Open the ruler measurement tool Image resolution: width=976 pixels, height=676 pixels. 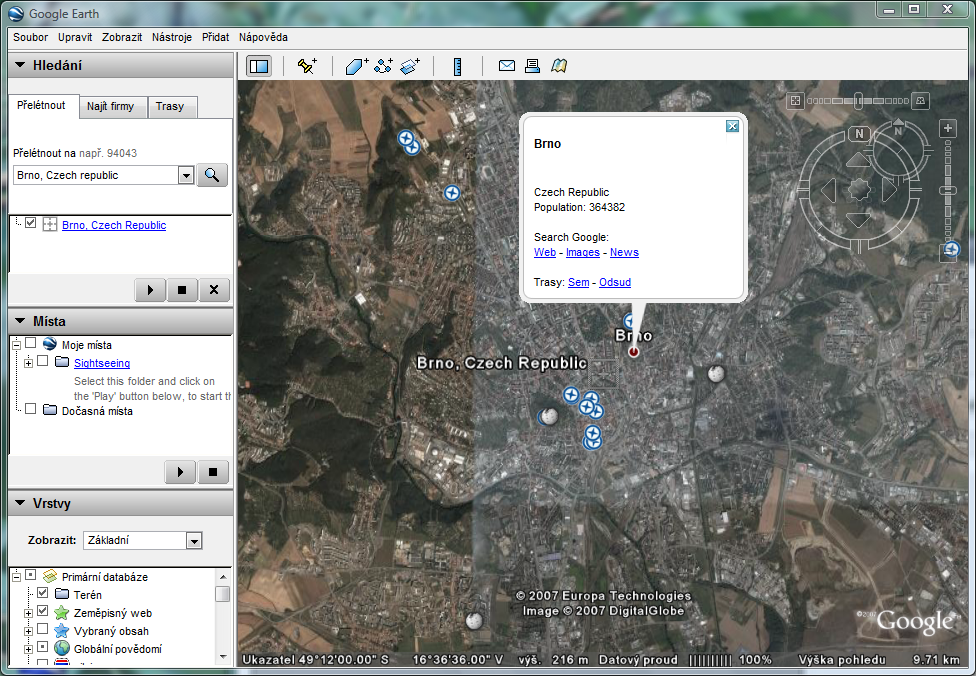click(x=458, y=66)
